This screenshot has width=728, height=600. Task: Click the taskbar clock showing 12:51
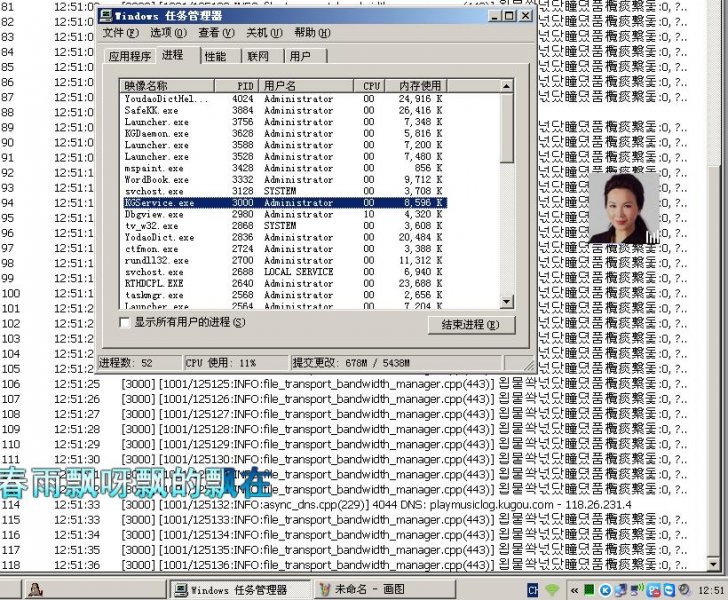(x=711, y=590)
